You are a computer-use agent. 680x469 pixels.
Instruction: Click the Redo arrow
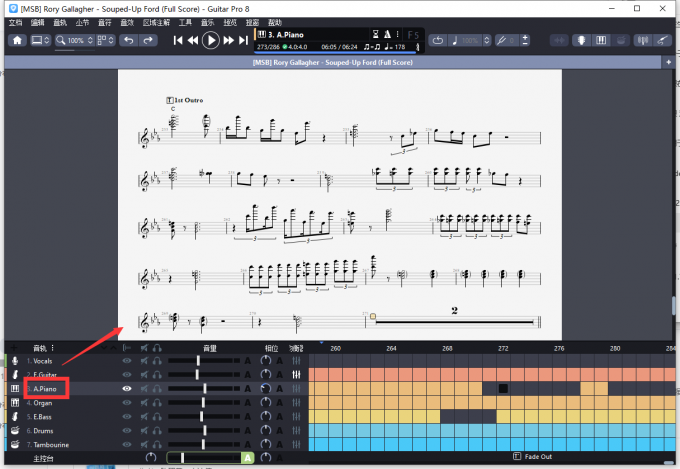[148, 40]
